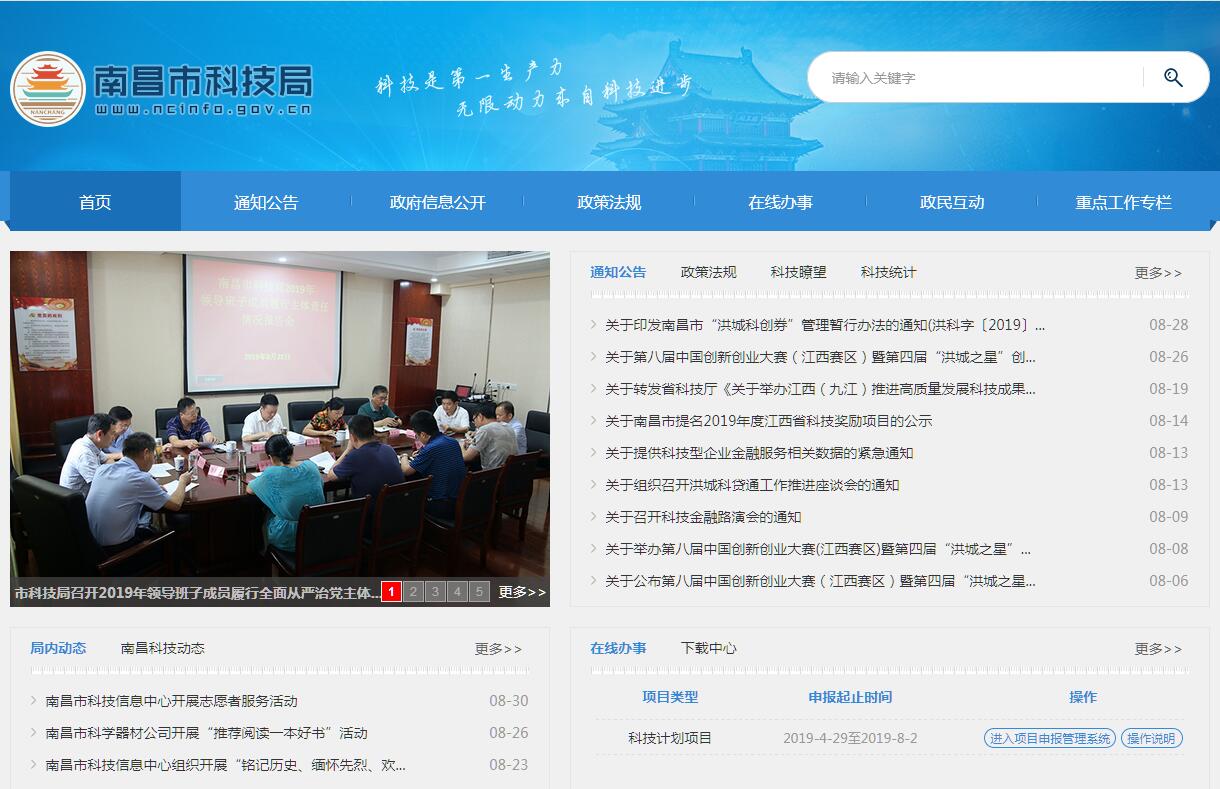Screen dimensions: 1220x789
Task: Click the meeting slideshow photo
Action: point(280,414)
